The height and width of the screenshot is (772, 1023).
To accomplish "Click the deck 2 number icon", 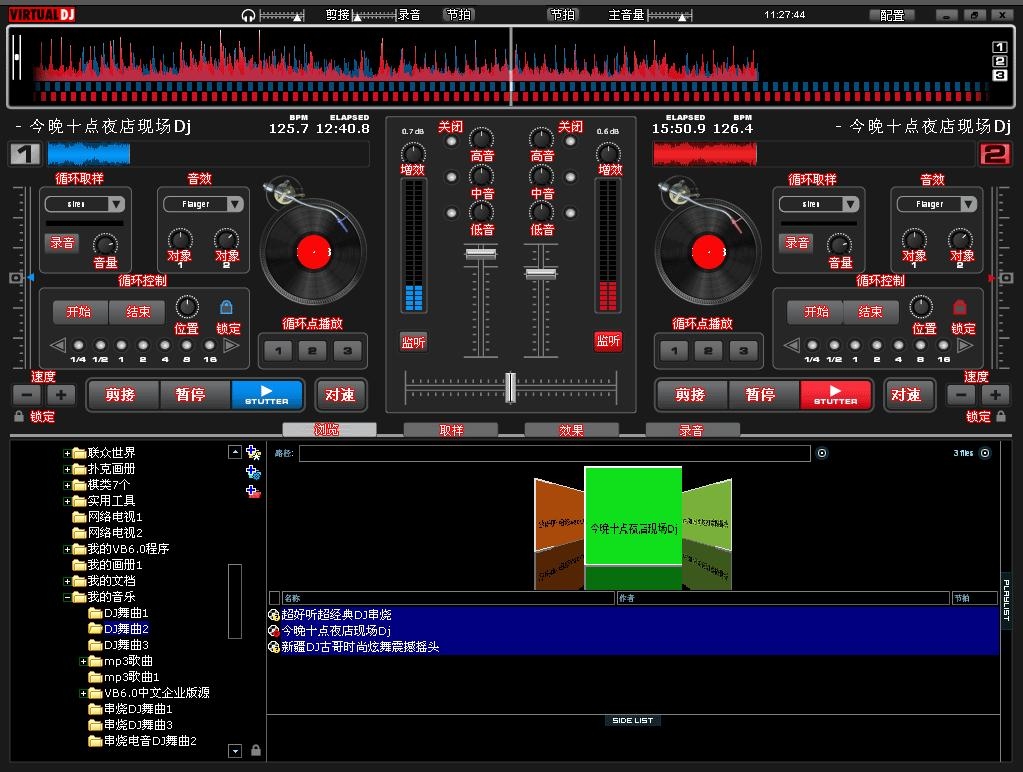I will tap(995, 154).
